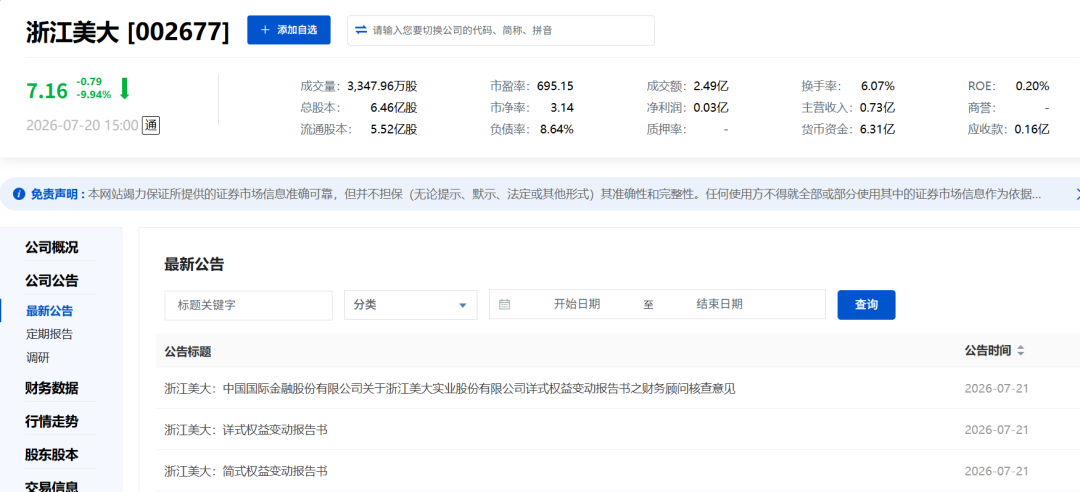1080x492 pixels.
Task: Click the 换手率 value 6.07%
Action: coord(878,86)
